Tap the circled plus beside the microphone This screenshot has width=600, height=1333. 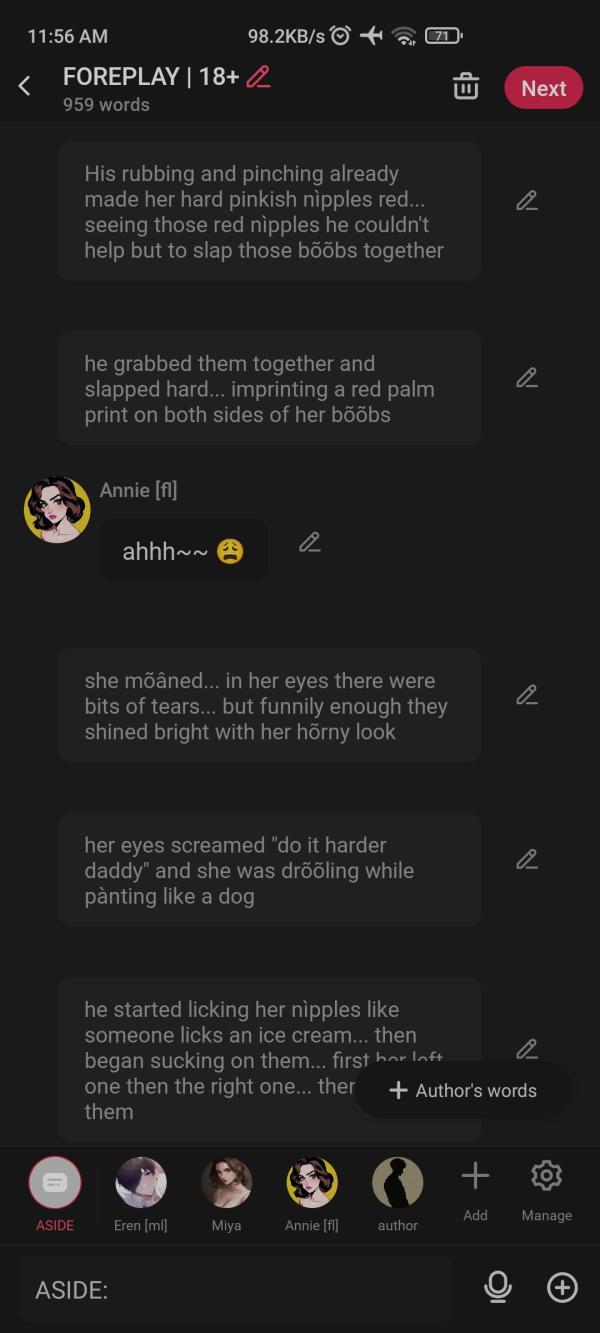[x=562, y=1288]
